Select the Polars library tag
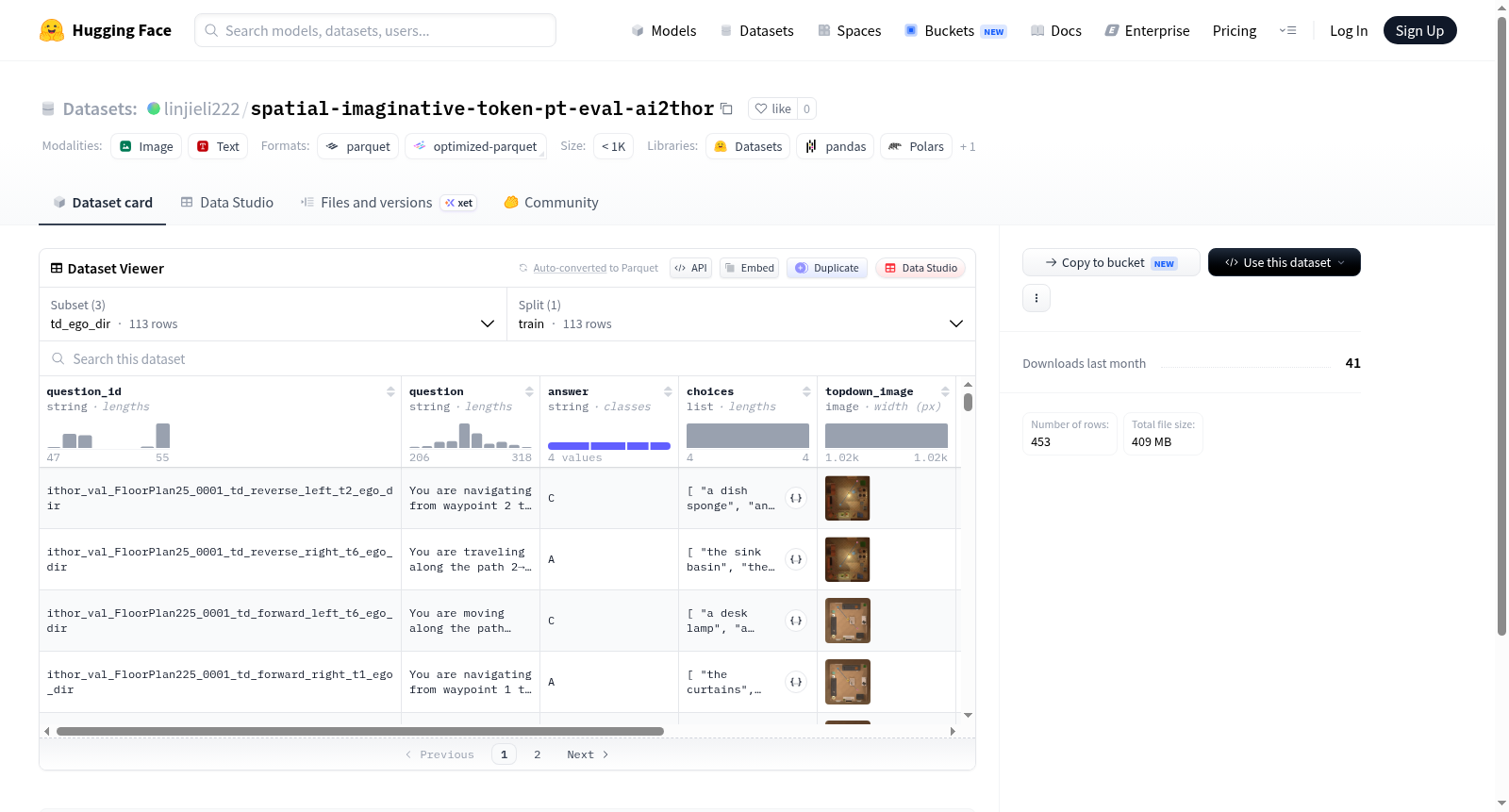This screenshot has height=812, width=1509. (x=917, y=146)
